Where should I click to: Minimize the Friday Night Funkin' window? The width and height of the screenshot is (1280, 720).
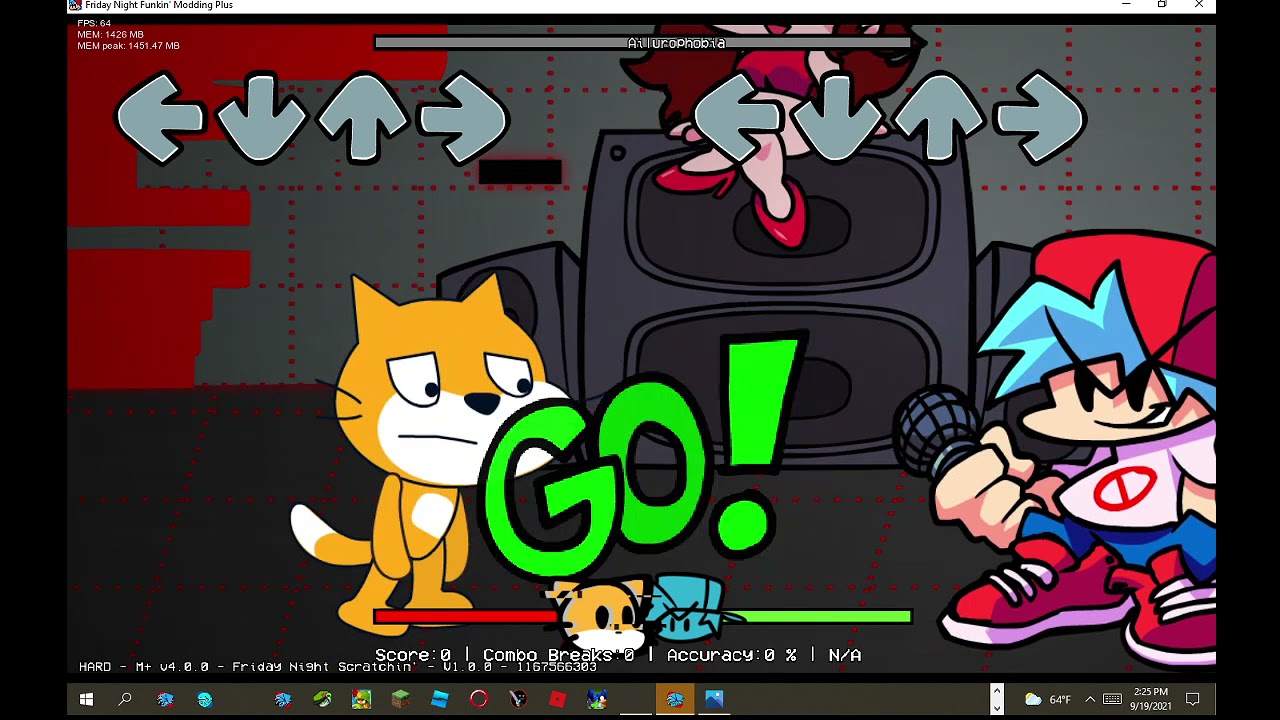click(x=1126, y=5)
